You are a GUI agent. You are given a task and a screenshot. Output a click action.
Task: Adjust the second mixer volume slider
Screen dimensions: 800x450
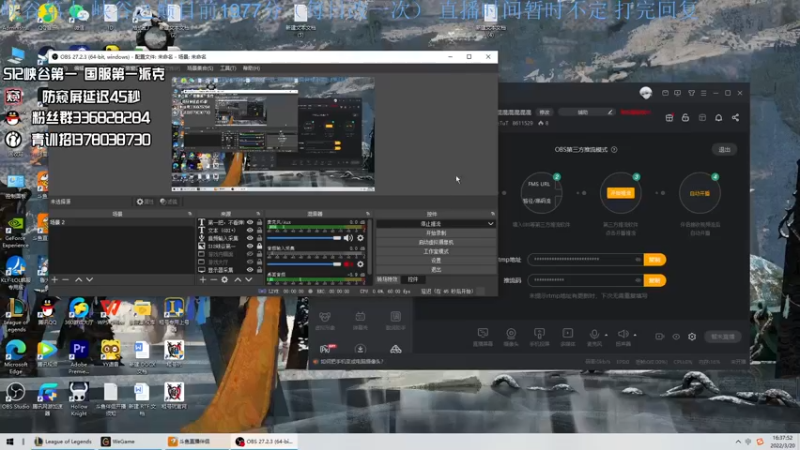tap(304, 264)
